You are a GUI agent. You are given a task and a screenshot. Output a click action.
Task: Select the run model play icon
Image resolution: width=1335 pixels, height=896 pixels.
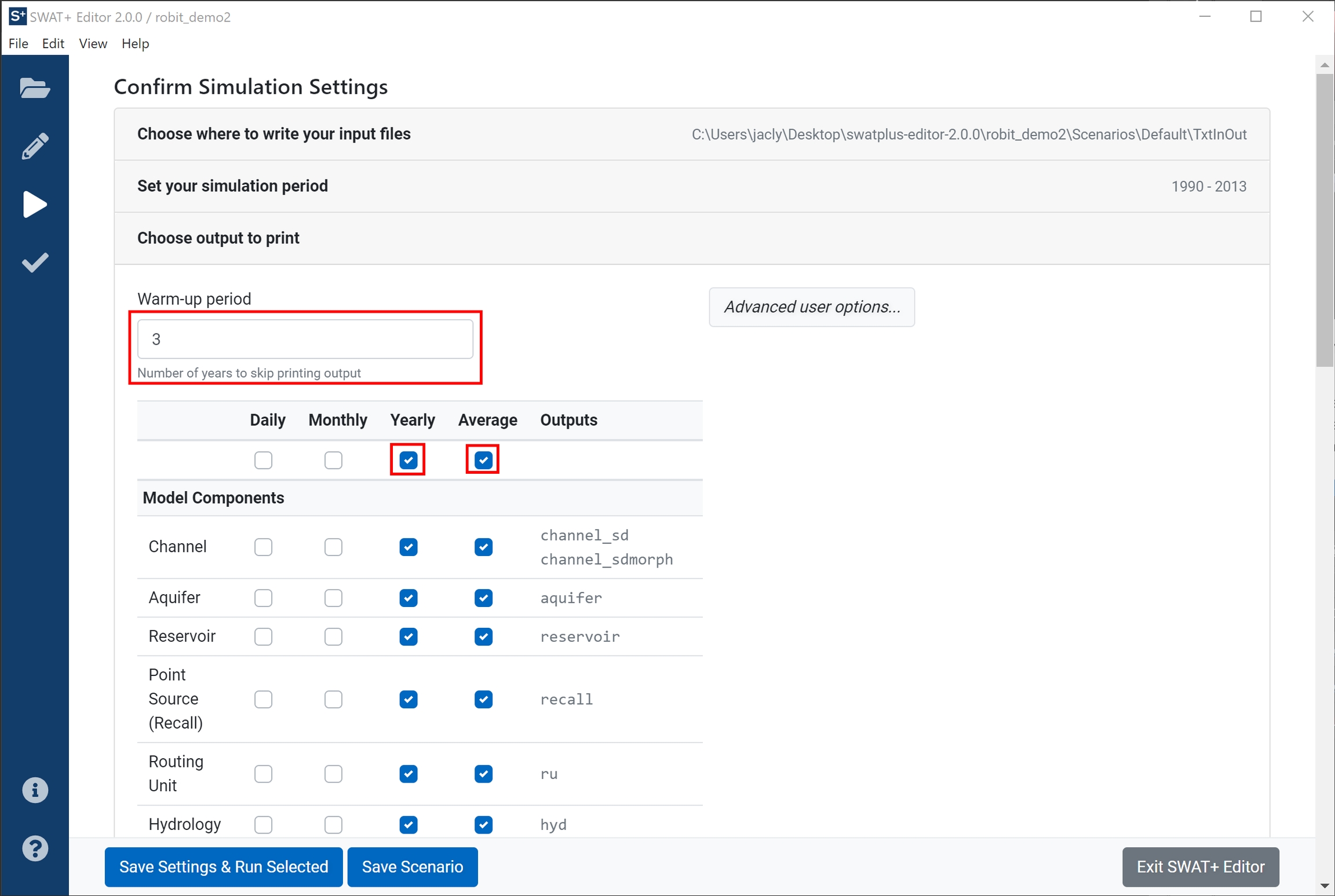[35, 204]
